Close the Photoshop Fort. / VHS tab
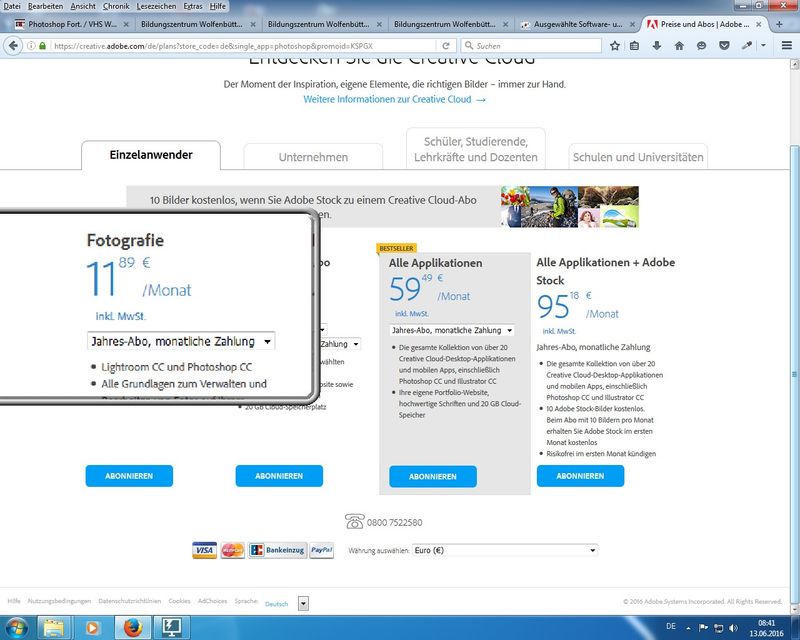 click(126, 24)
